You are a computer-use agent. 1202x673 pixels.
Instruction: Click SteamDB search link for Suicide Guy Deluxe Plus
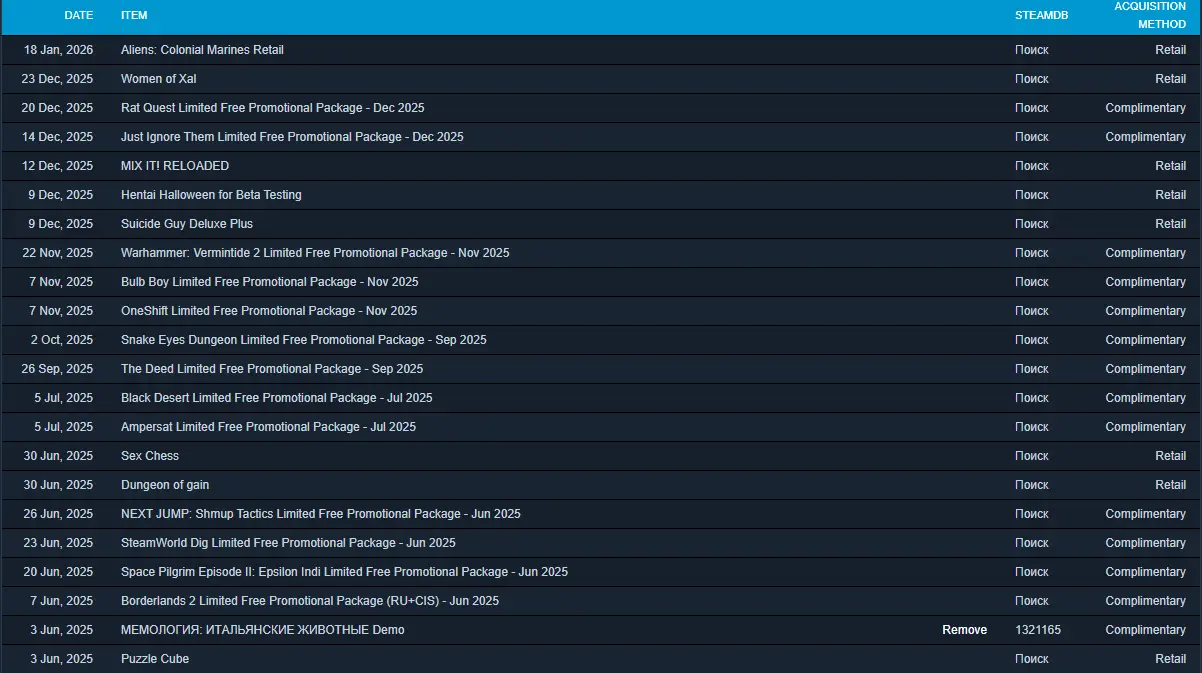click(x=1031, y=224)
